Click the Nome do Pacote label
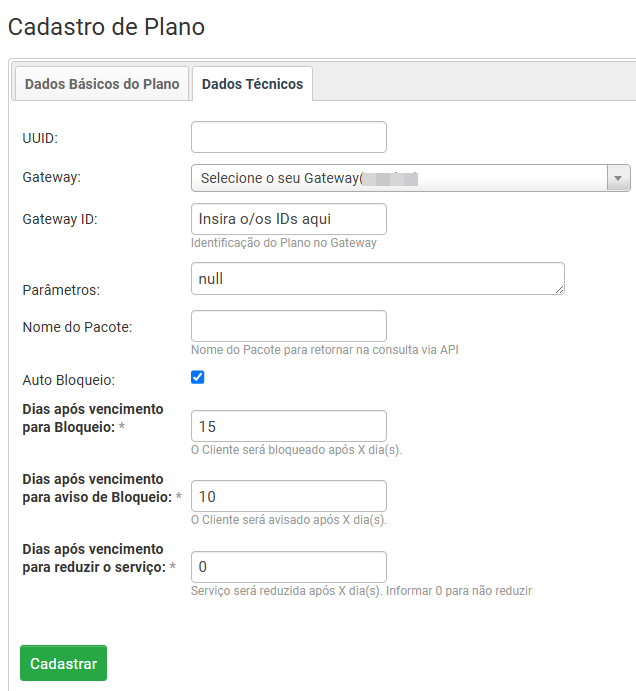The image size is (636, 691). 77,326
